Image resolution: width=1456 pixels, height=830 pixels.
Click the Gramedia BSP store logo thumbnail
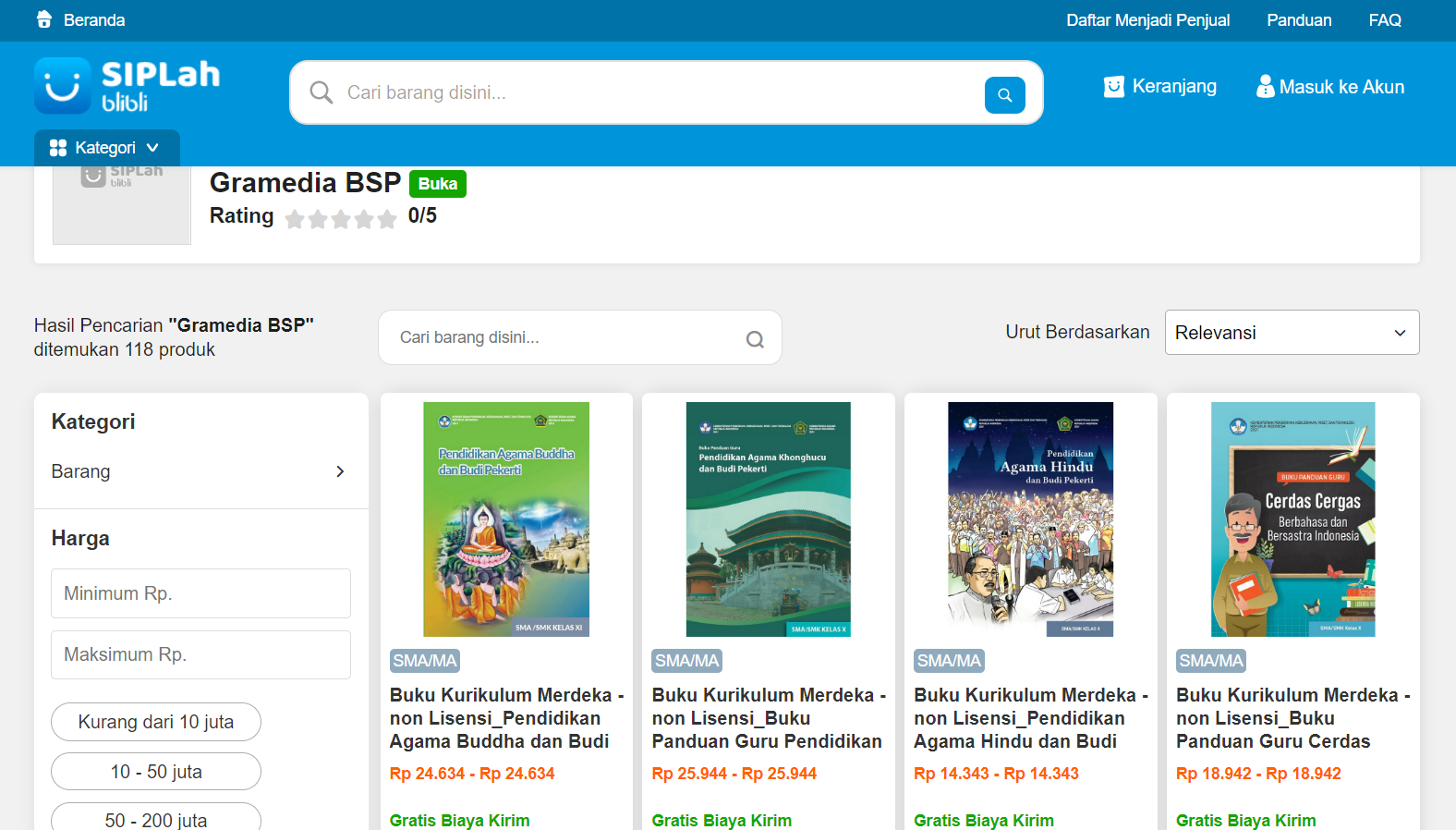(122, 205)
